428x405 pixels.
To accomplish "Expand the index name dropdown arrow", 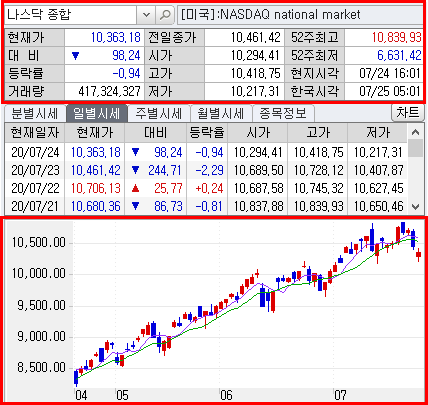I will click(146, 15).
